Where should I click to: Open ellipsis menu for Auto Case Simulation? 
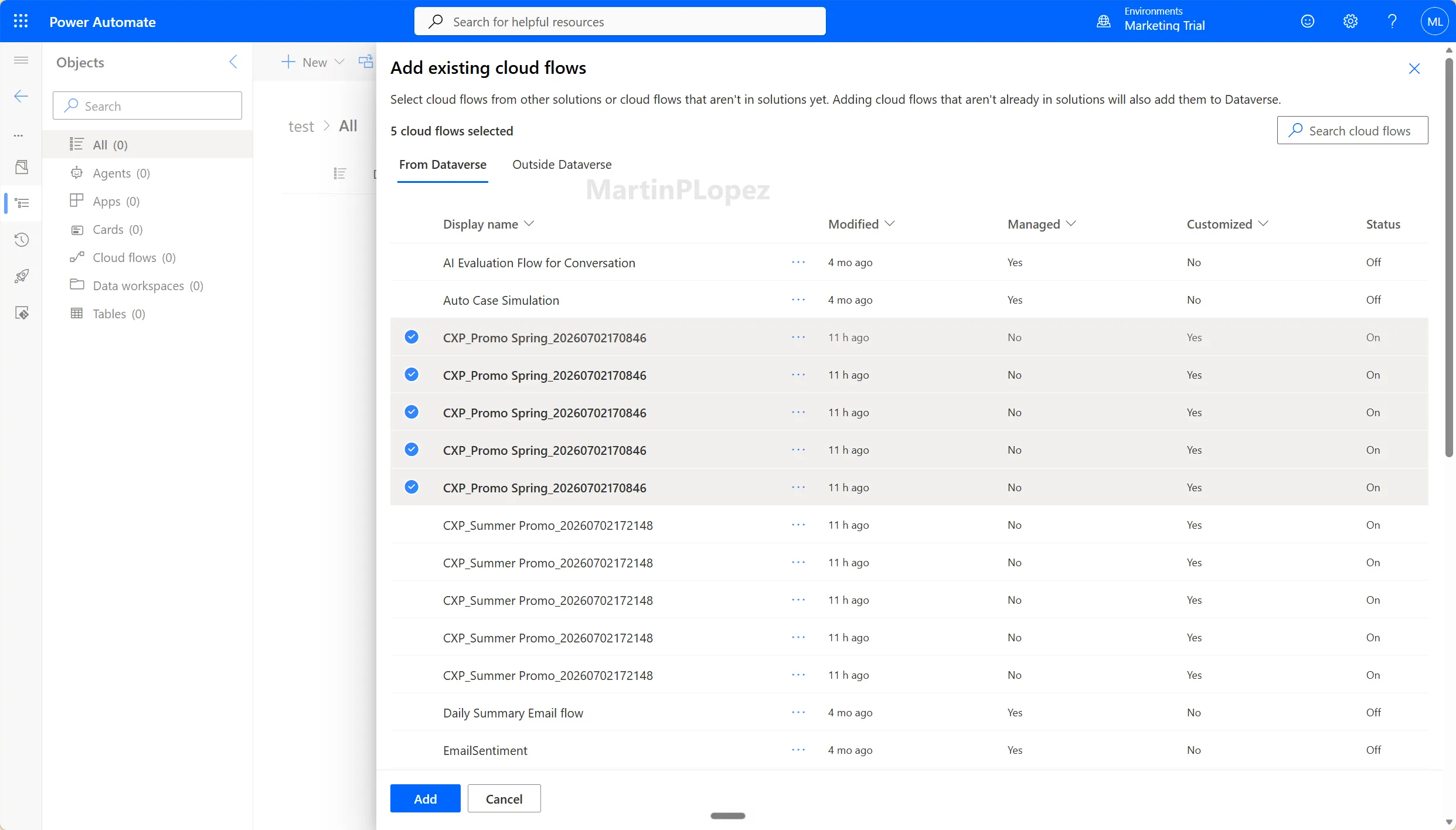click(798, 300)
